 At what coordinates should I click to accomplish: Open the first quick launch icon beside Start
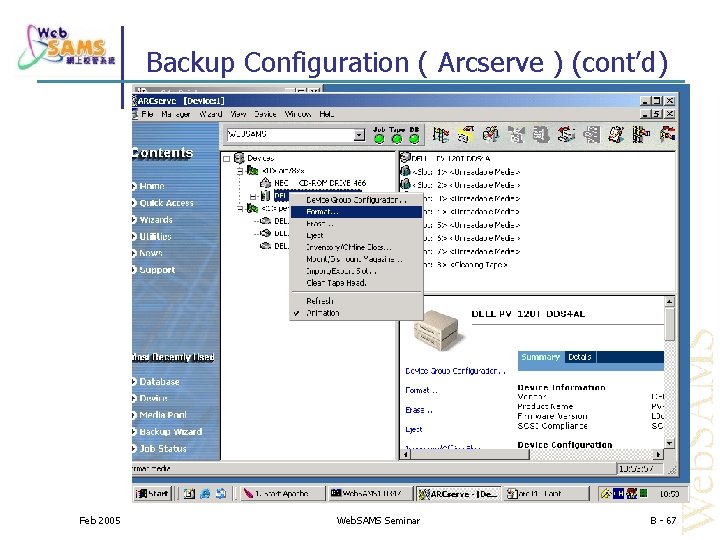tap(189, 494)
